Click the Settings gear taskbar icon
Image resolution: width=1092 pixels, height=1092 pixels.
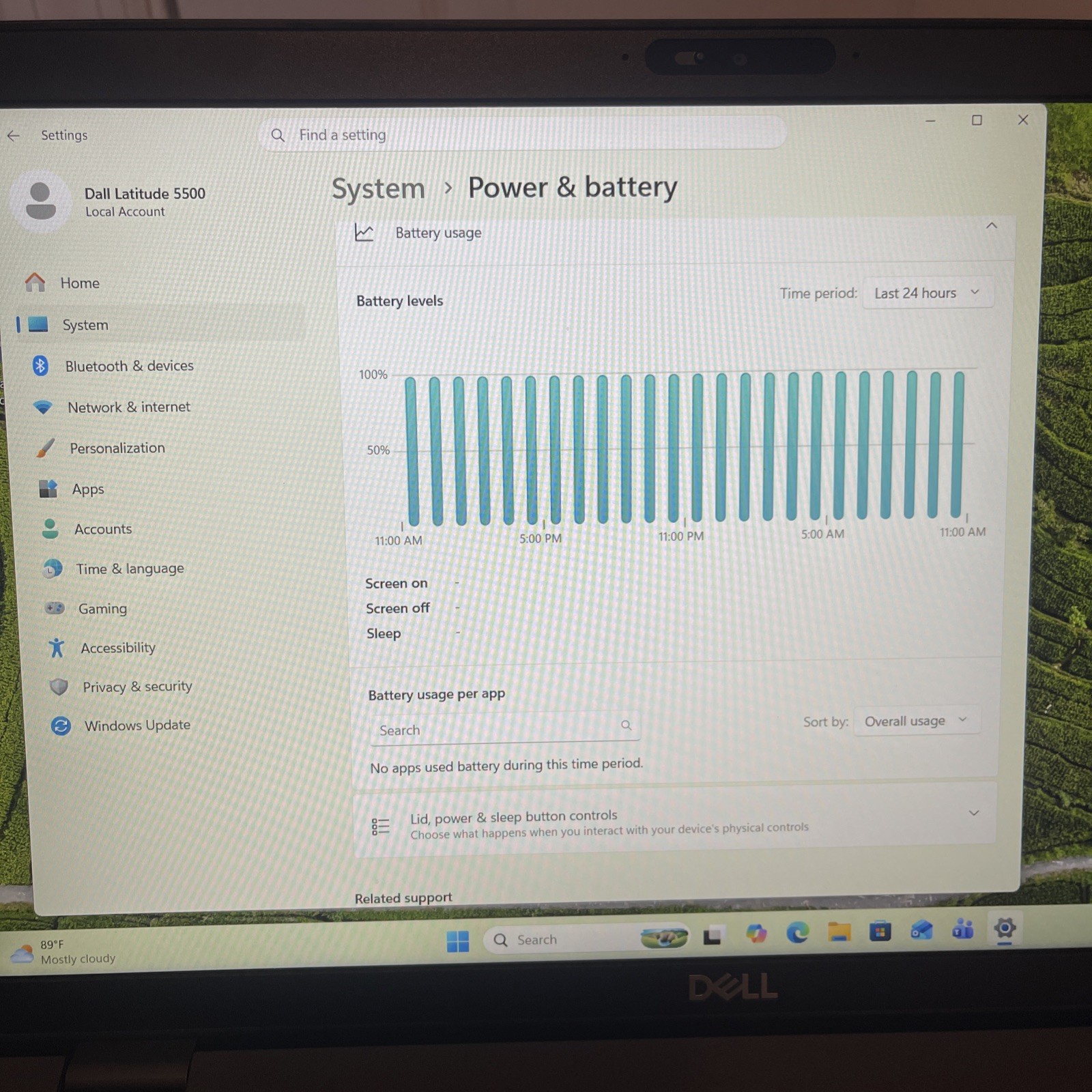coord(1005,928)
